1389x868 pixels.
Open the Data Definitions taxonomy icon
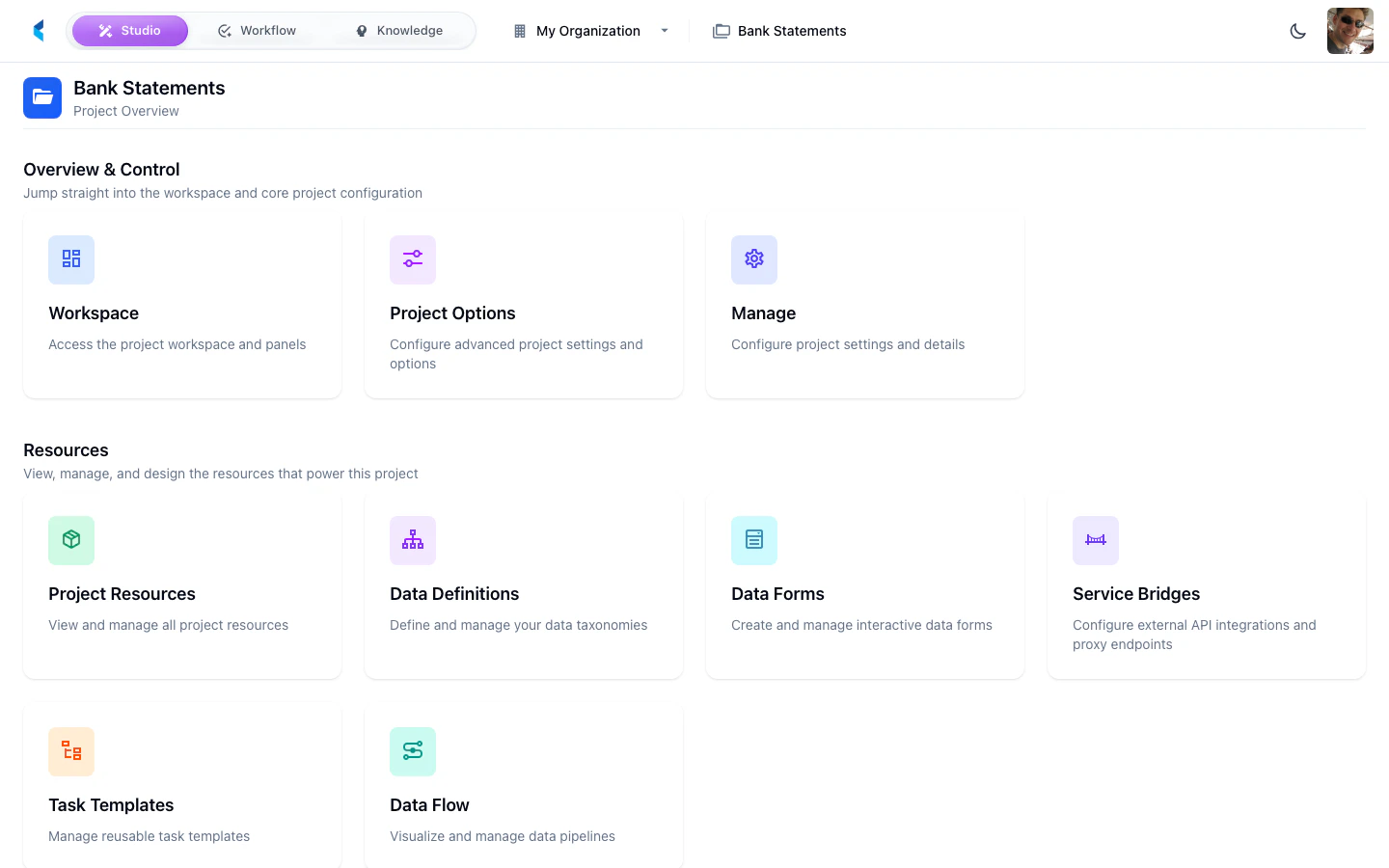tap(413, 540)
